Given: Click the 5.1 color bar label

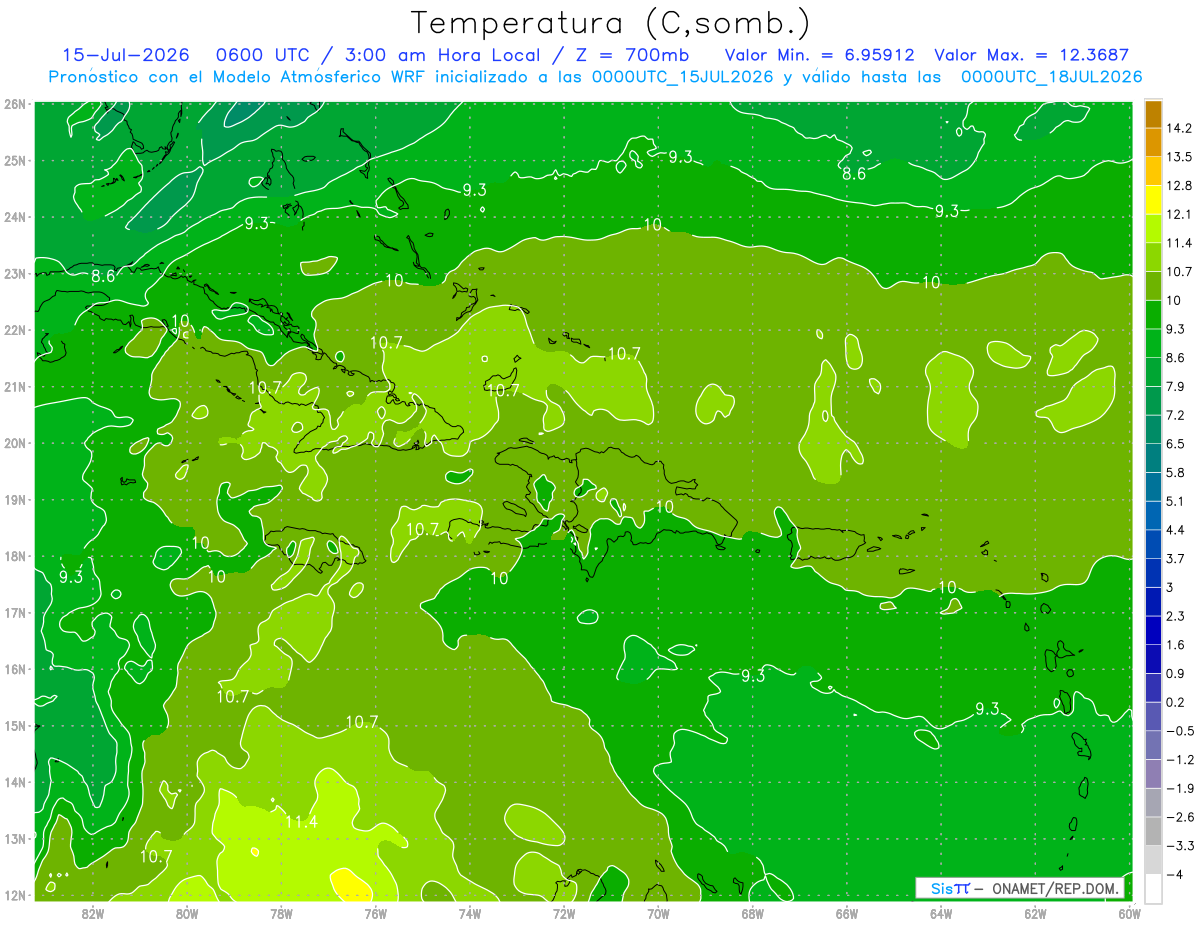Looking at the screenshot, I should click(1177, 501).
